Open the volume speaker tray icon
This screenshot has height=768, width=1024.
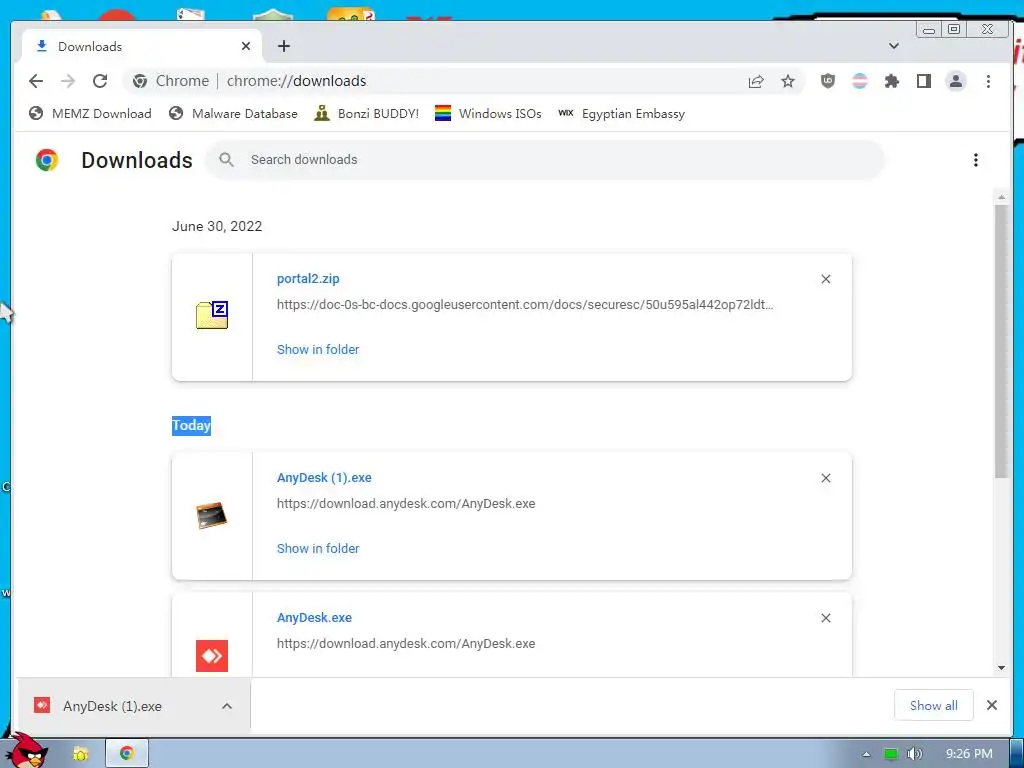pos(914,754)
